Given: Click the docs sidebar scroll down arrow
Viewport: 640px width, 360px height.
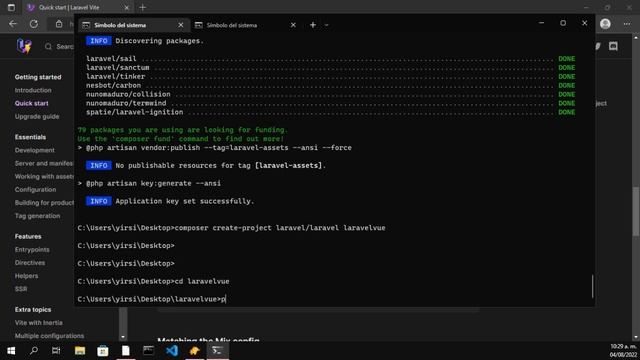Looking at the screenshot, I should [123, 337].
